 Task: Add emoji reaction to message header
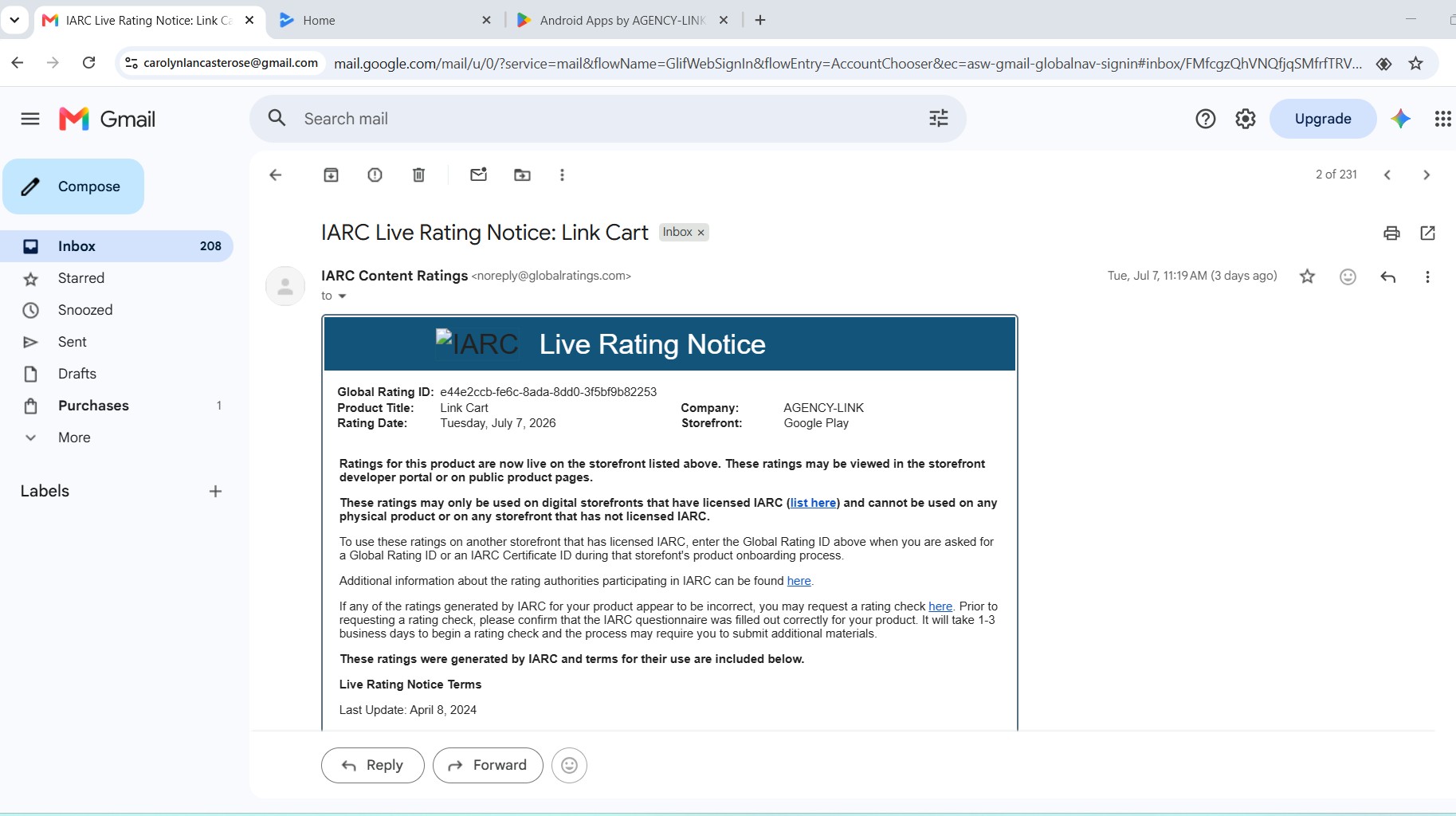click(x=1348, y=277)
